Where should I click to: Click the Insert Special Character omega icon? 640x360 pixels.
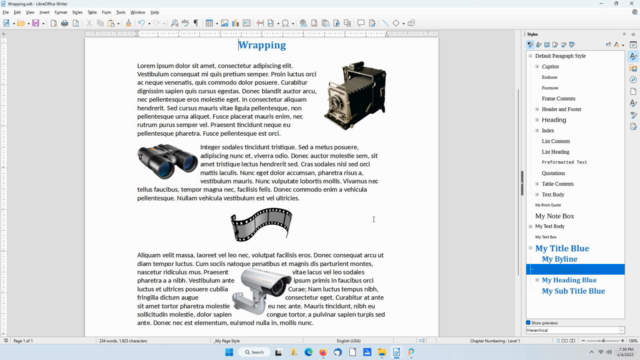point(285,23)
